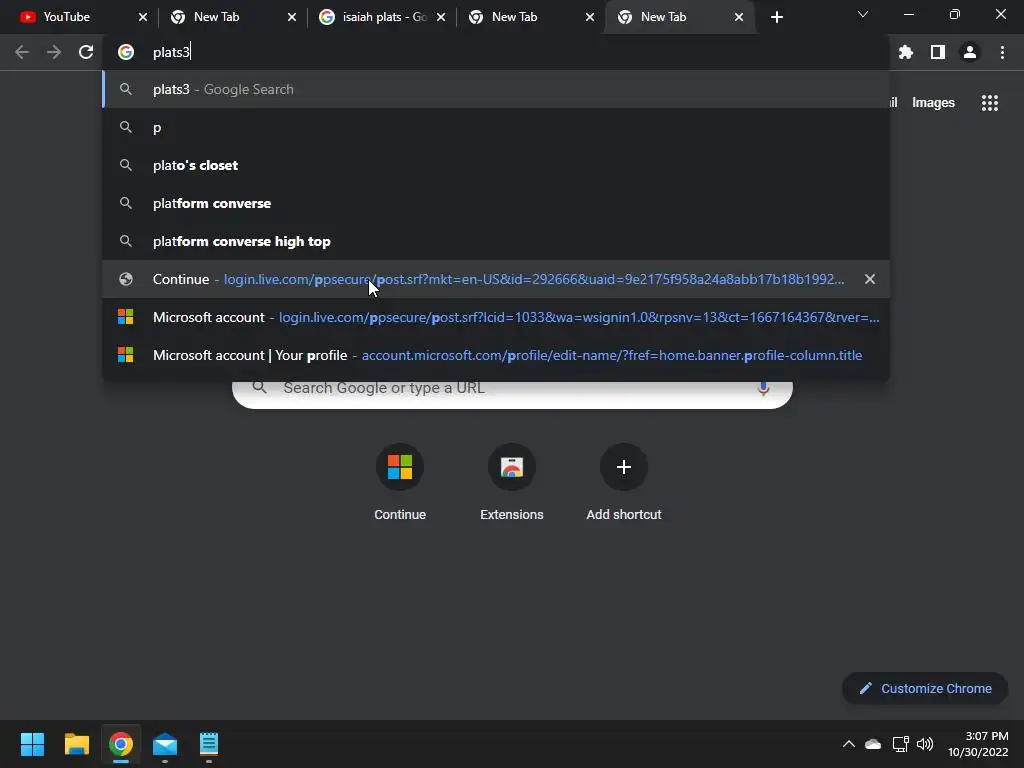This screenshot has height=768, width=1024.
Task: Select plats3 Google Search suggestion
Action: 496,89
